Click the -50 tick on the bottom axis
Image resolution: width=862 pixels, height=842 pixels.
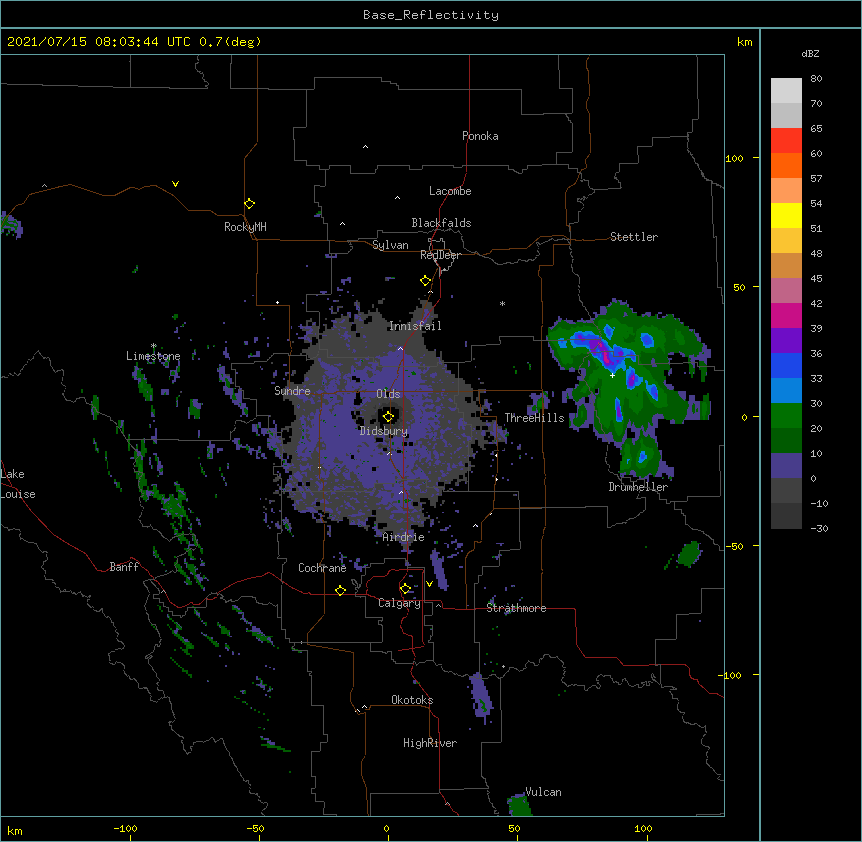[255, 828]
